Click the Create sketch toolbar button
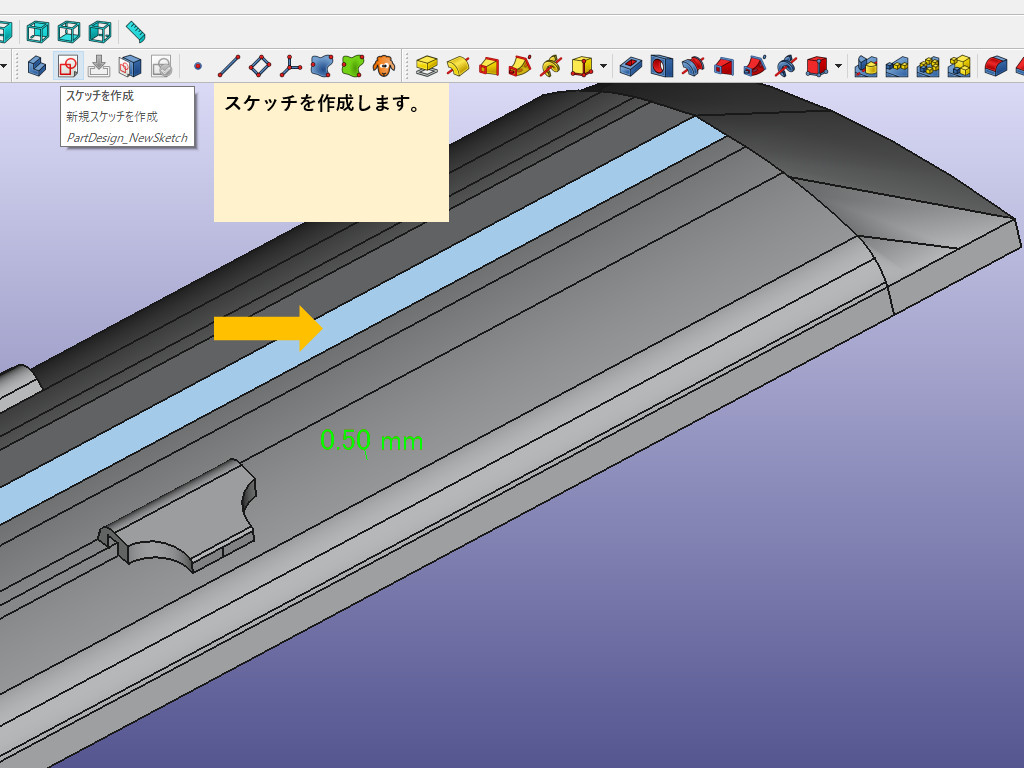The height and width of the screenshot is (768, 1024). [x=67, y=67]
